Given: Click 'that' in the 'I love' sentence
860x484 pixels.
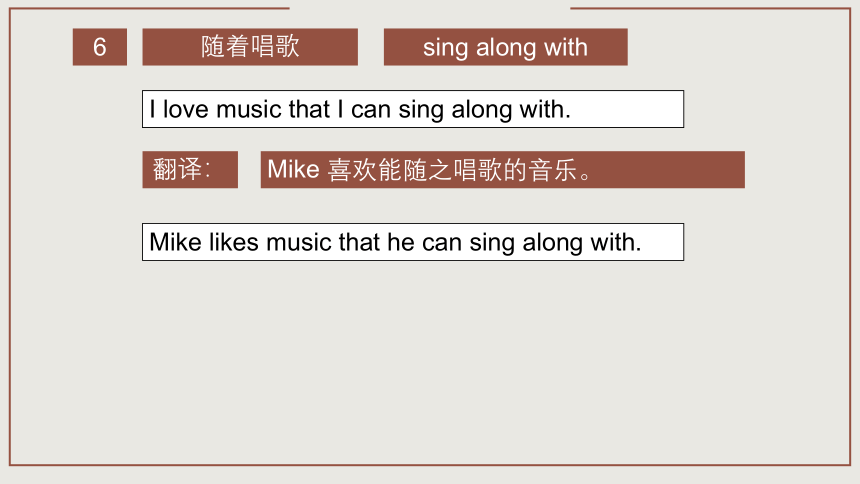Looking at the screenshot, I should click(x=309, y=109).
